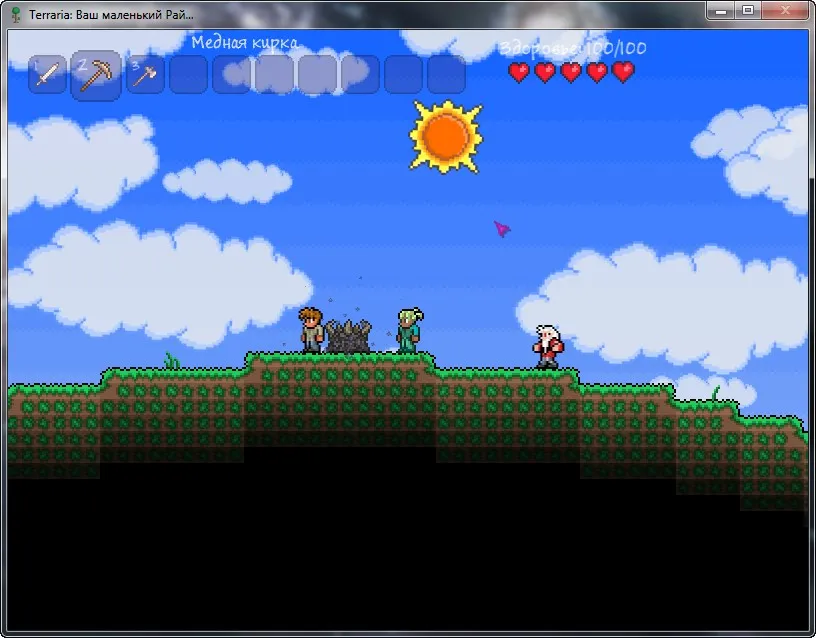Click the white-haired bearded NPC in red

pos(547,347)
